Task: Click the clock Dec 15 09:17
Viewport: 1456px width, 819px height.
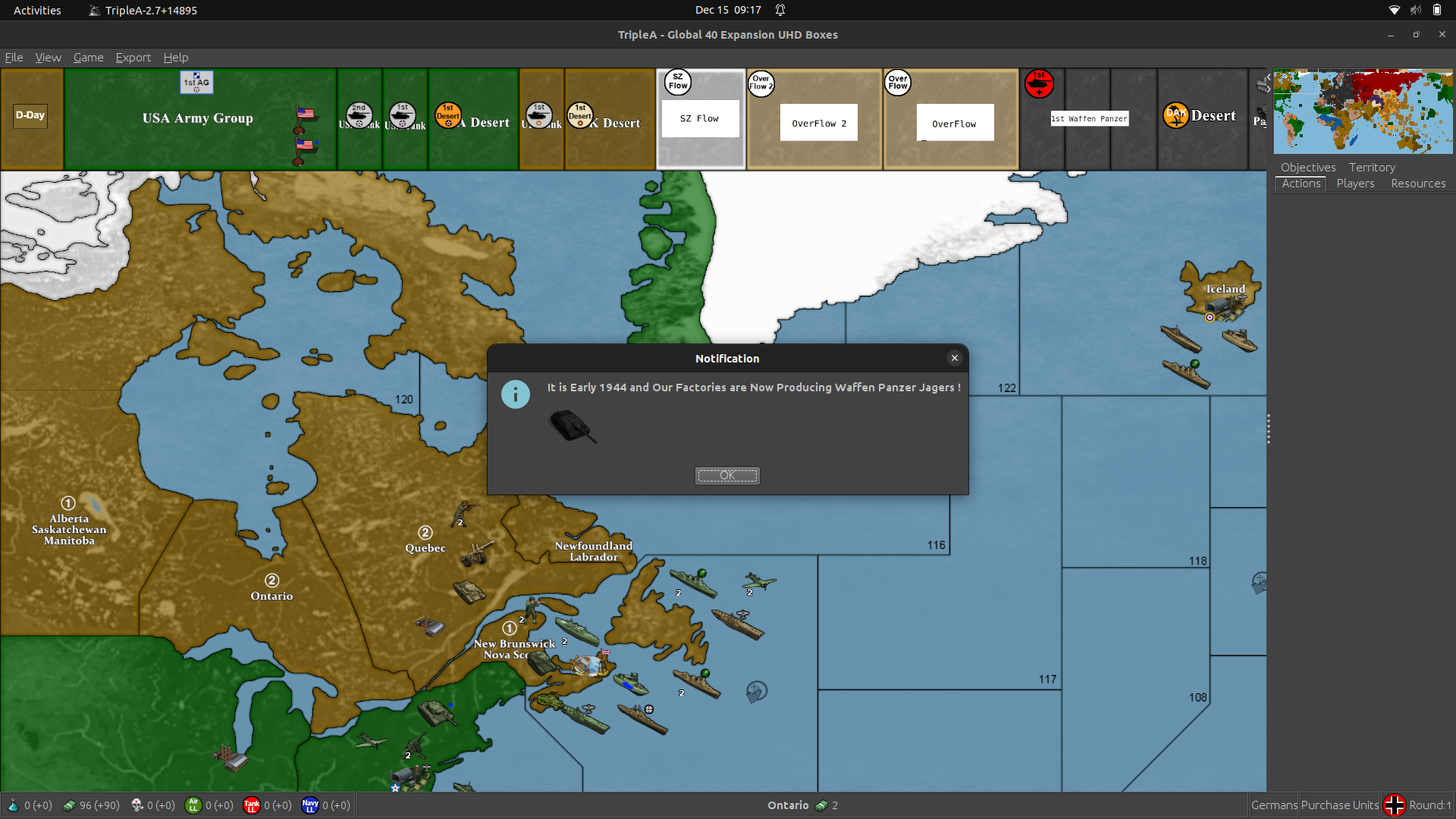Action: tap(728, 10)
